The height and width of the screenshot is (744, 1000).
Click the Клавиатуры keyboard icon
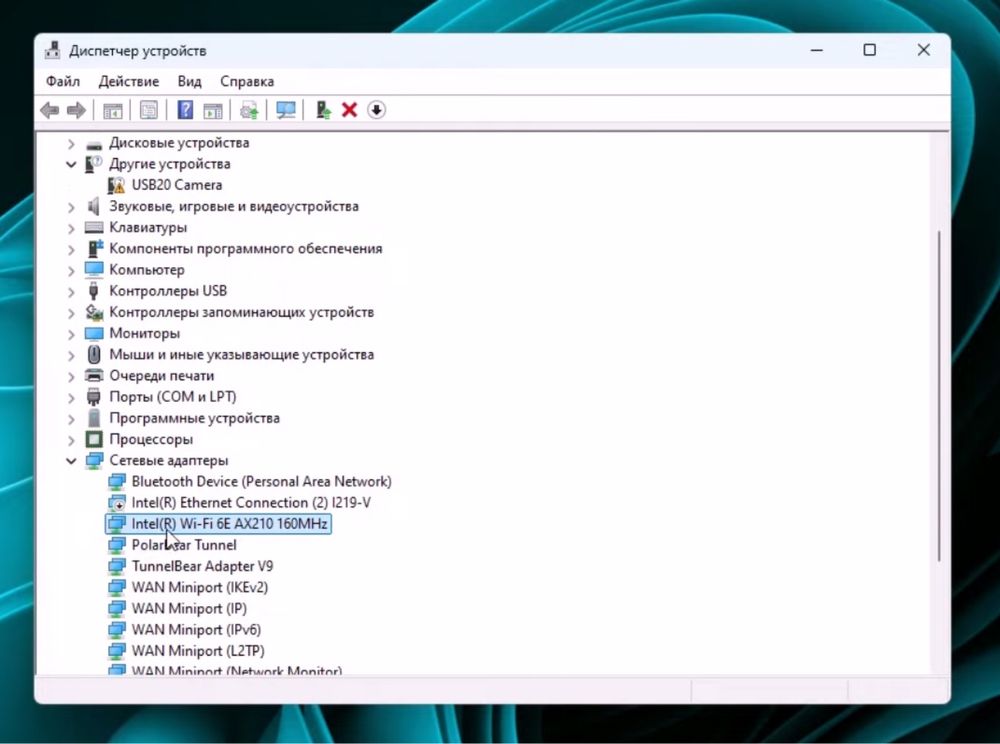pos(94,228)
